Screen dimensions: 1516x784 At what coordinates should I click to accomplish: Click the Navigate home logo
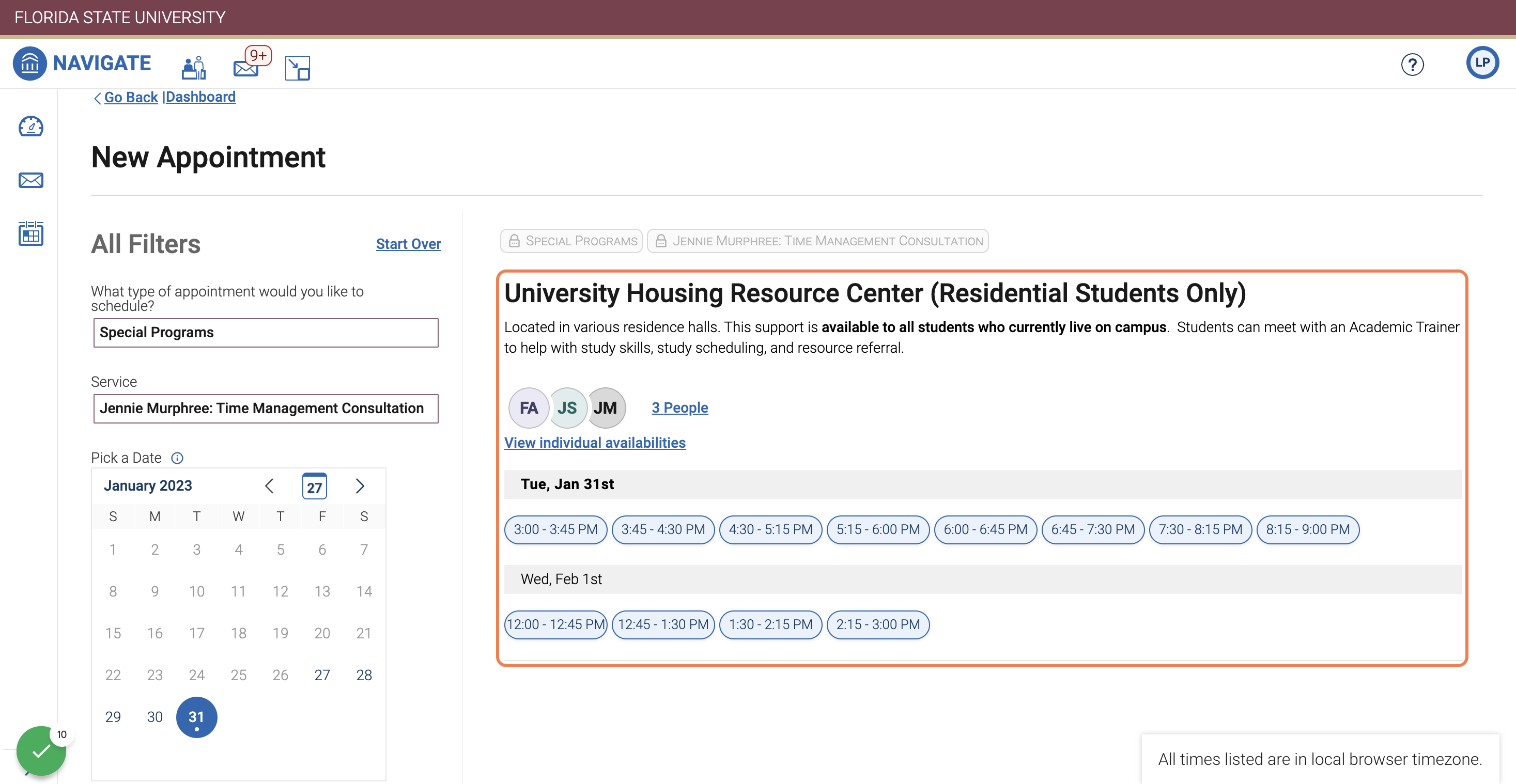(82, 63)
